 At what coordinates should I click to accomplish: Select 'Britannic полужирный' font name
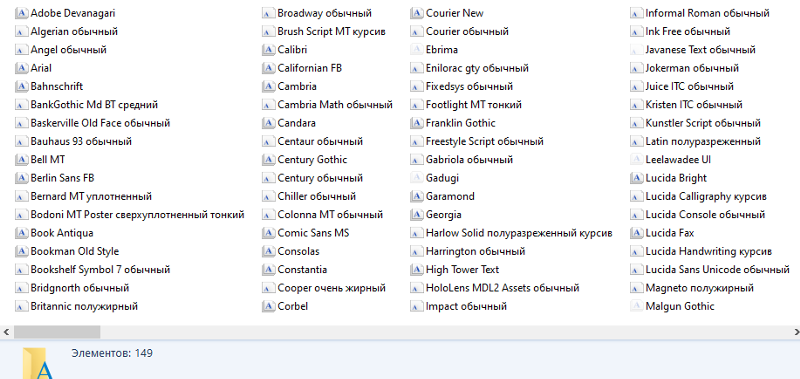pos(84,307)
